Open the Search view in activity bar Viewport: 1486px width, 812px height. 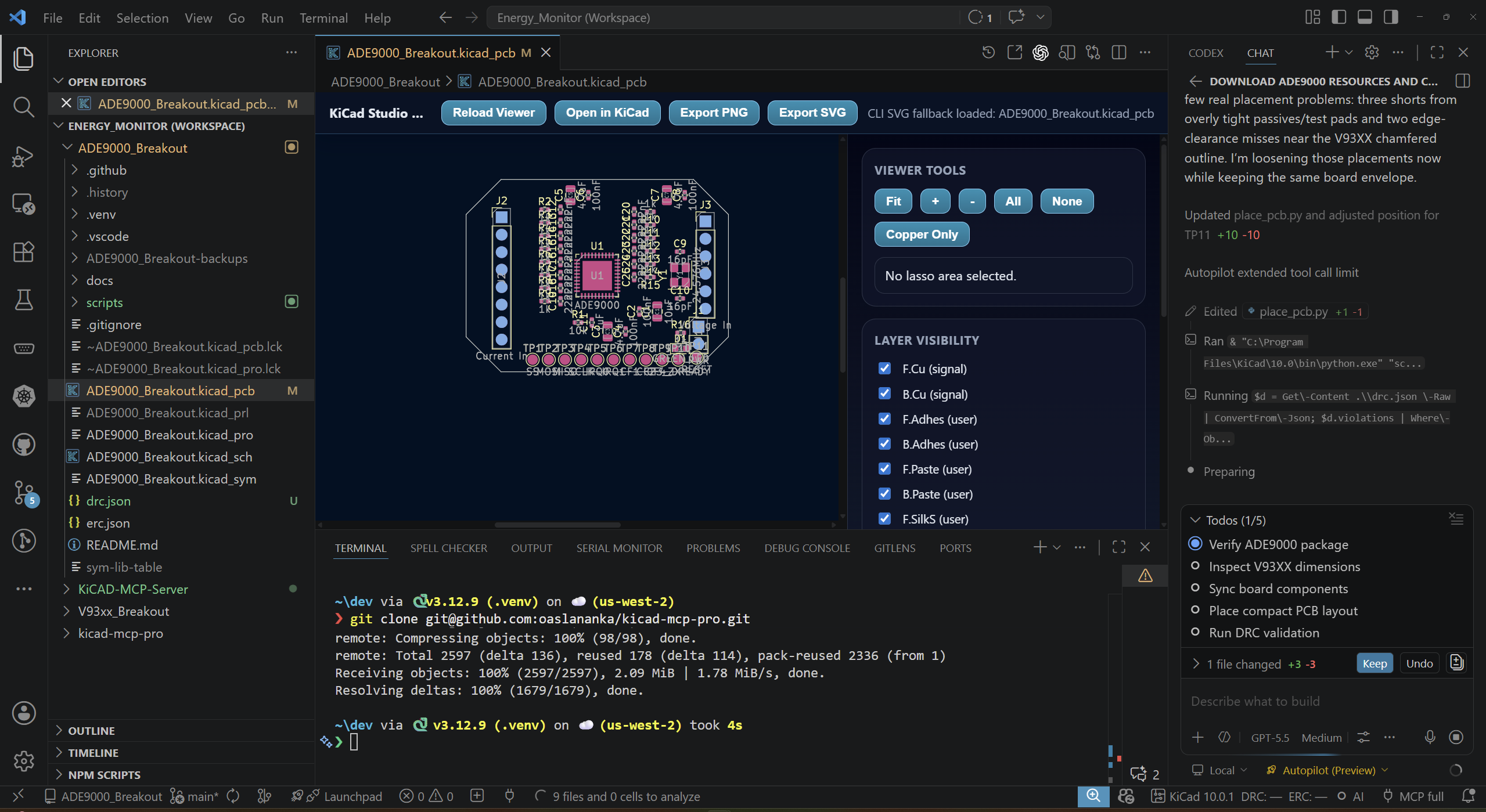23,107
